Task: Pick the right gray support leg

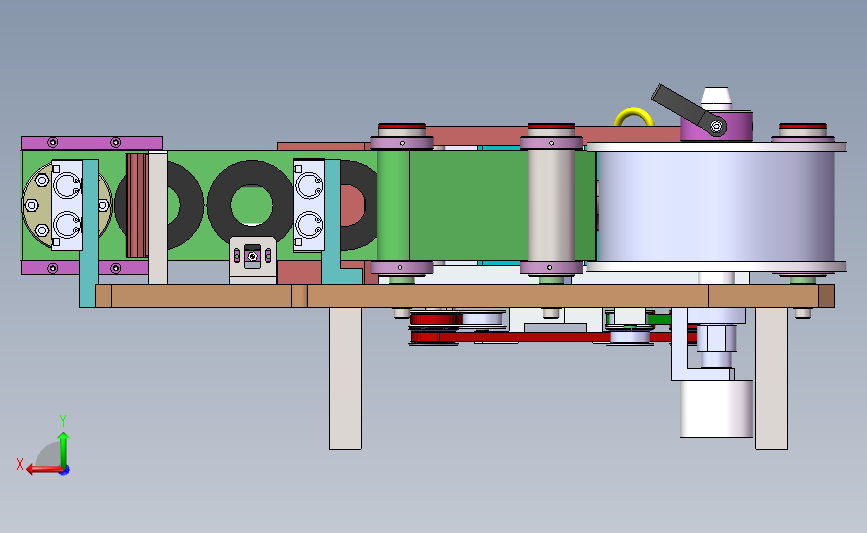Action: click(771, 378)
